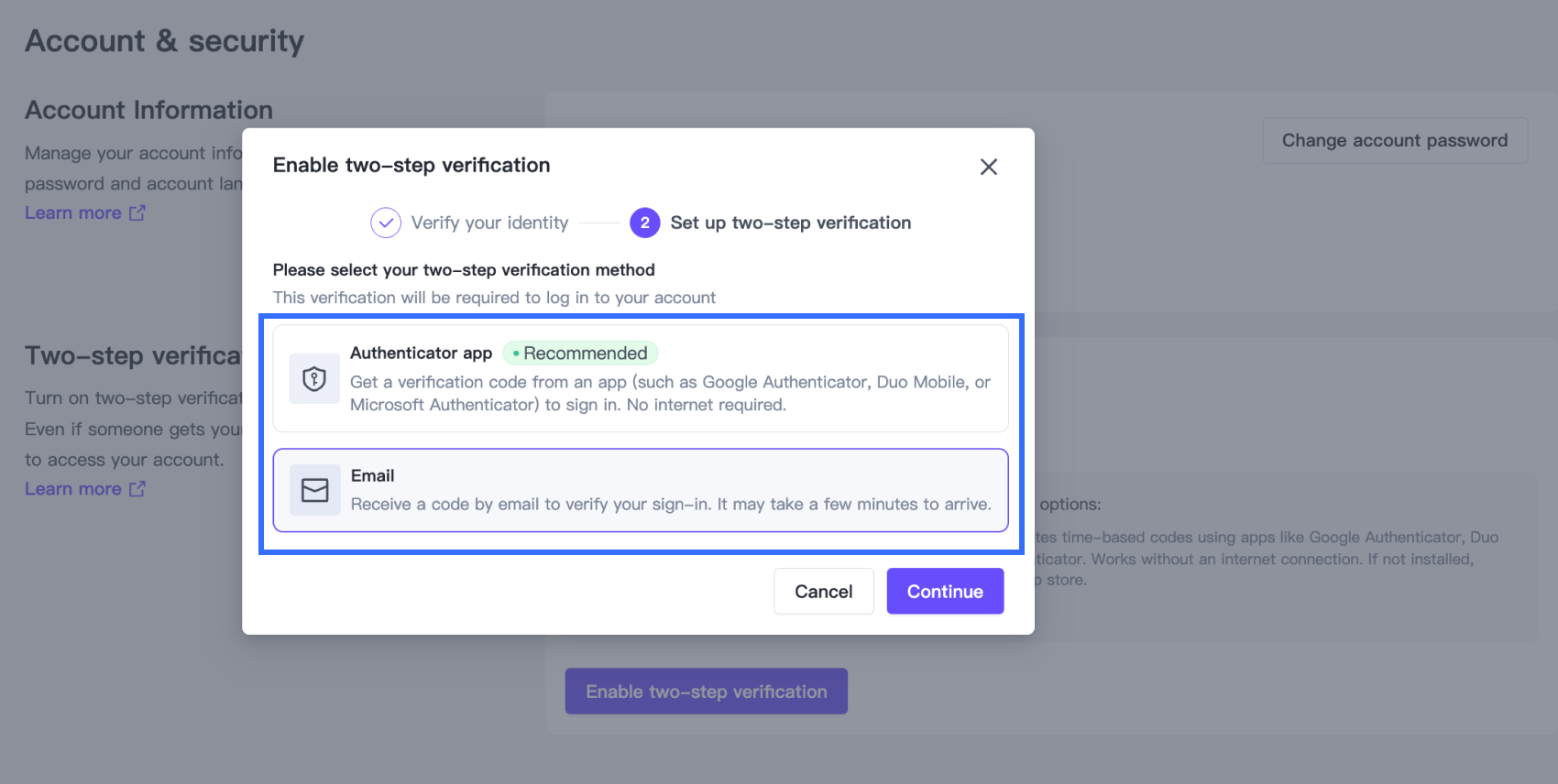
Task: Close the two-step verification dialog
Action: click(988, 167)
